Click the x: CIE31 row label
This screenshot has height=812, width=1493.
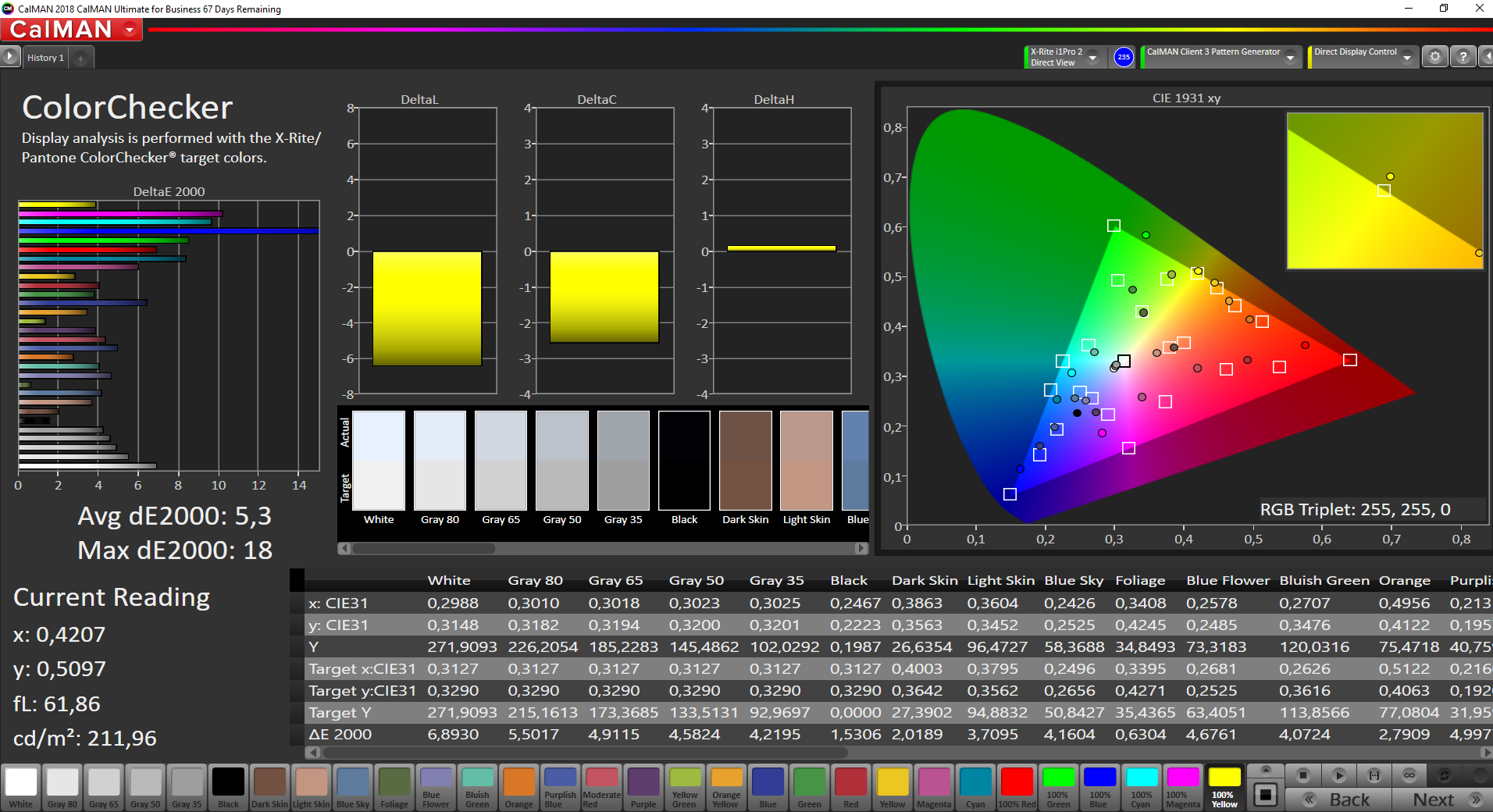point(338,604)
